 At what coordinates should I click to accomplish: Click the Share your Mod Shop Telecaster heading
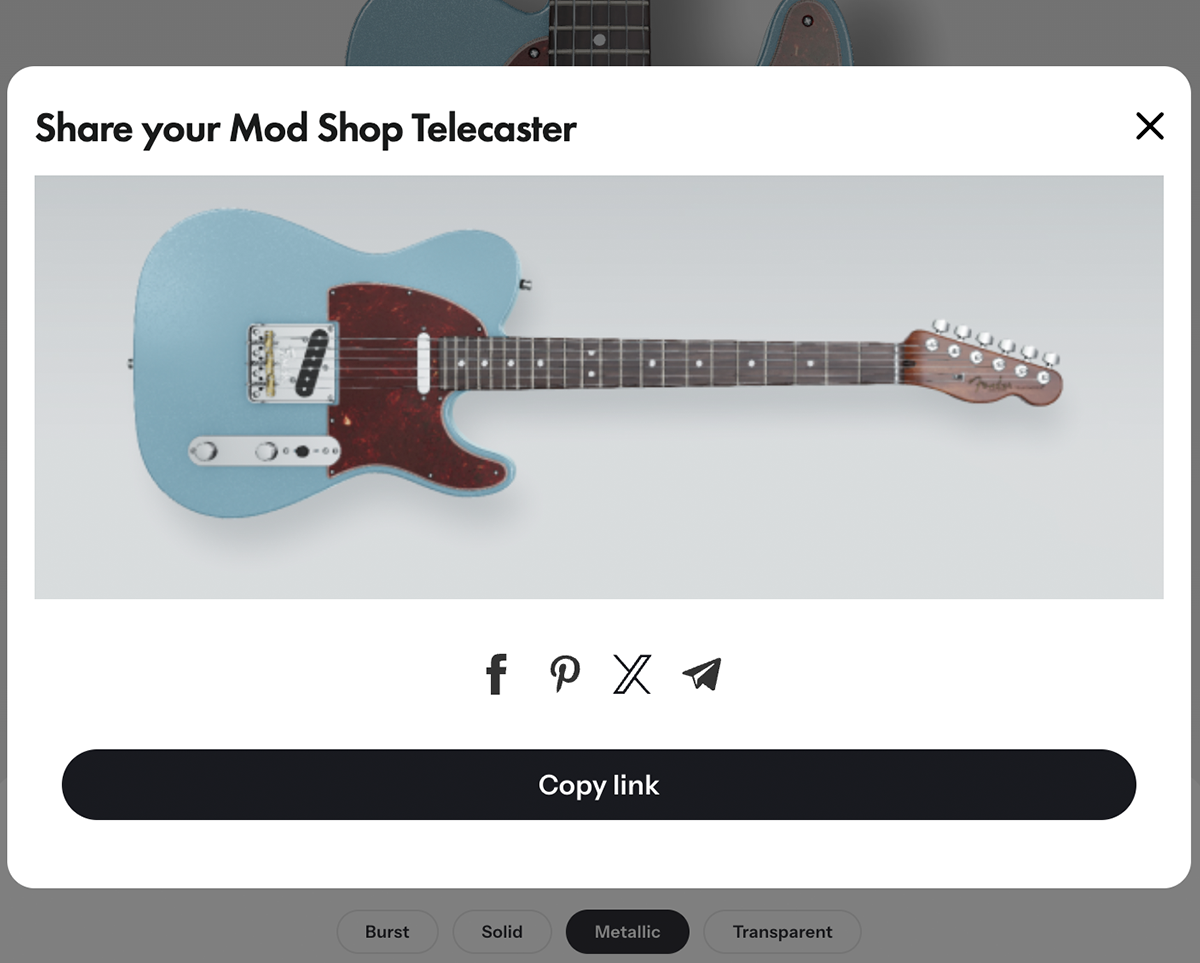306,128
